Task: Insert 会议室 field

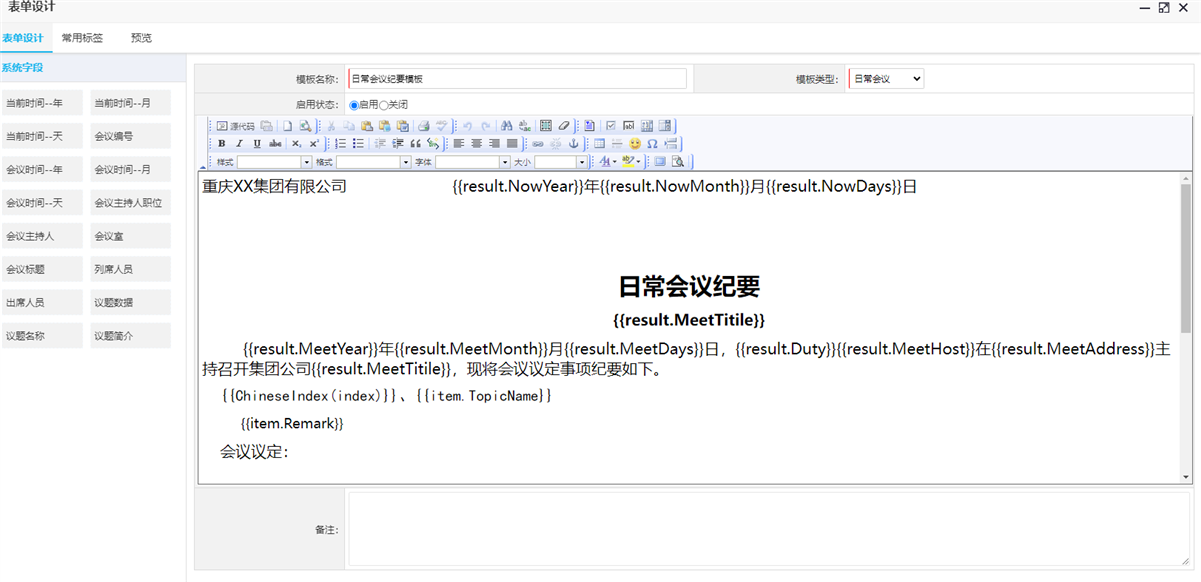Action: (x=130, y=236)
